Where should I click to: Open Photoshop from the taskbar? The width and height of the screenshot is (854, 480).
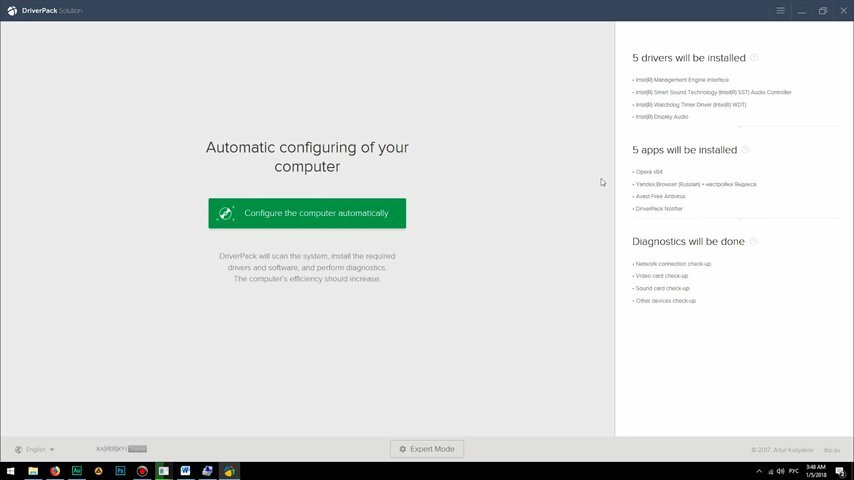pos(120,471)
